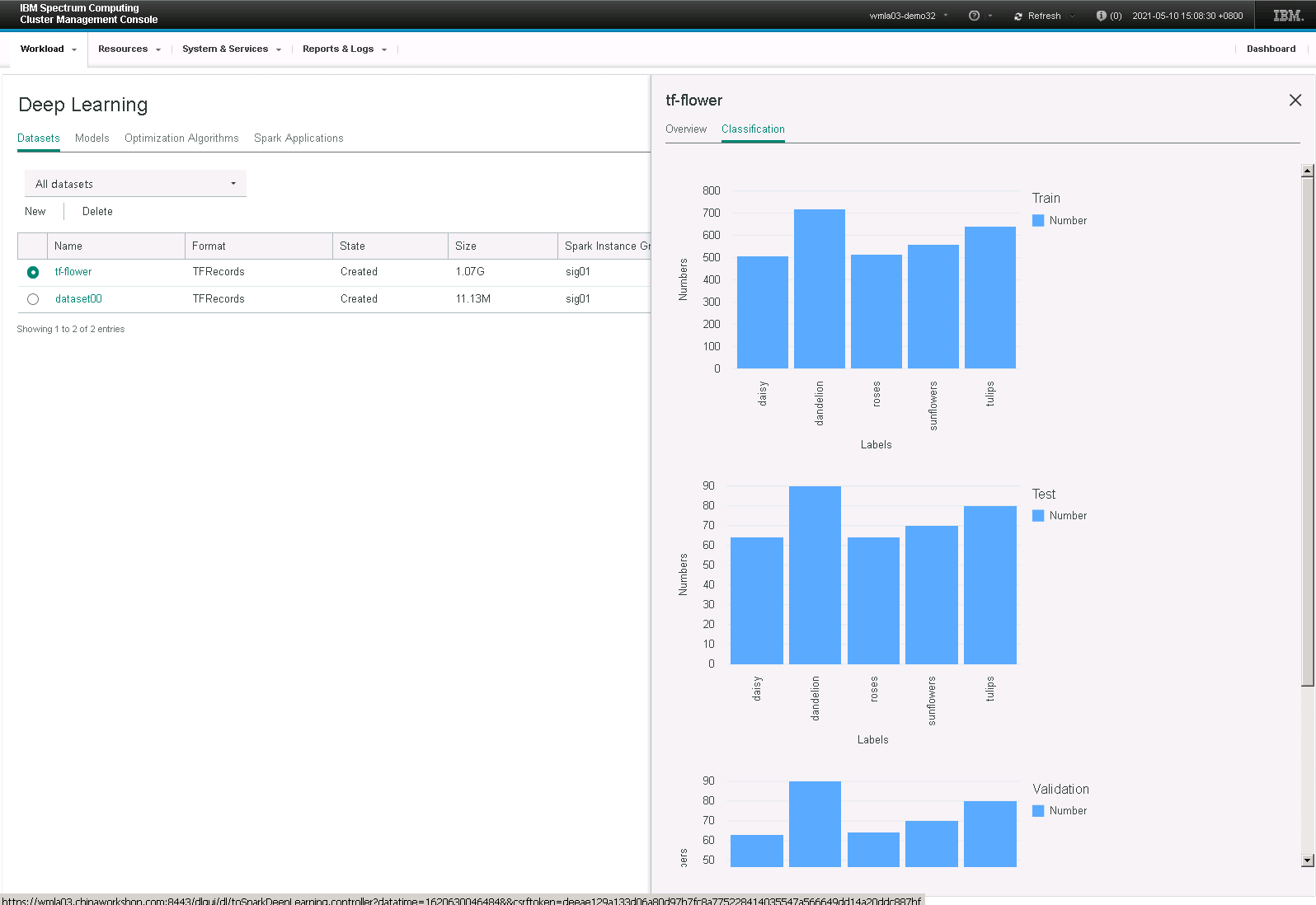Click the IBM logo
The image size is (1316, 905).
coord(1288,16)
